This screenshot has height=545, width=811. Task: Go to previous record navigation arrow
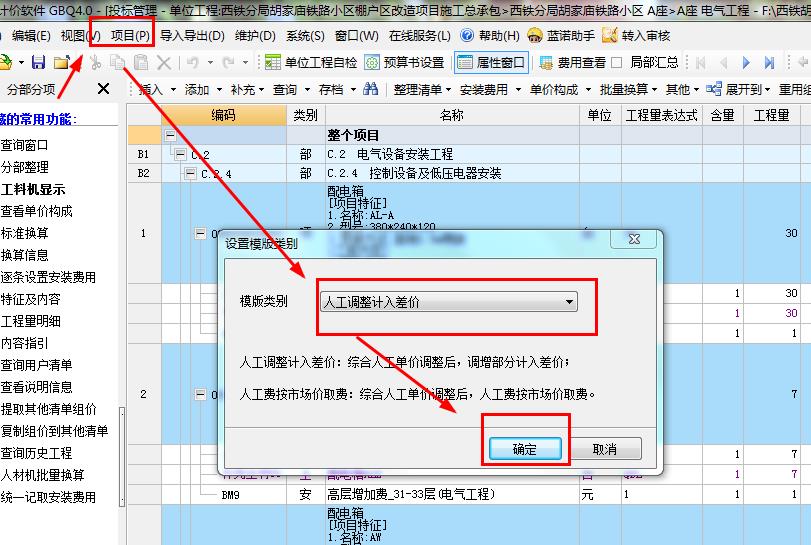[x=724, y=63]
